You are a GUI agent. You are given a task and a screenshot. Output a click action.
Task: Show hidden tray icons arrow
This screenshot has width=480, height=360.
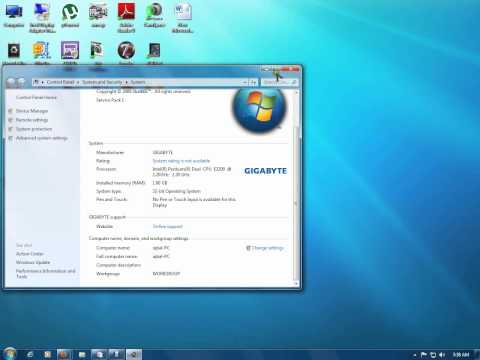415,355
